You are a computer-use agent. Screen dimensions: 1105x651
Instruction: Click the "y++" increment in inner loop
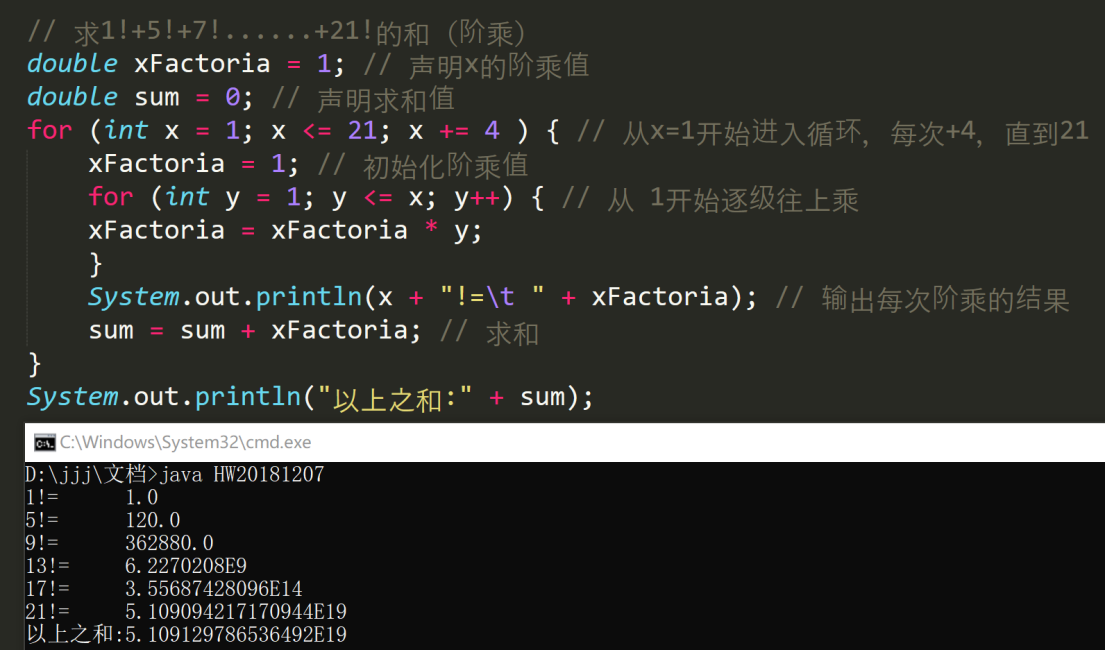pyautogui.click(x=476, y=197)
